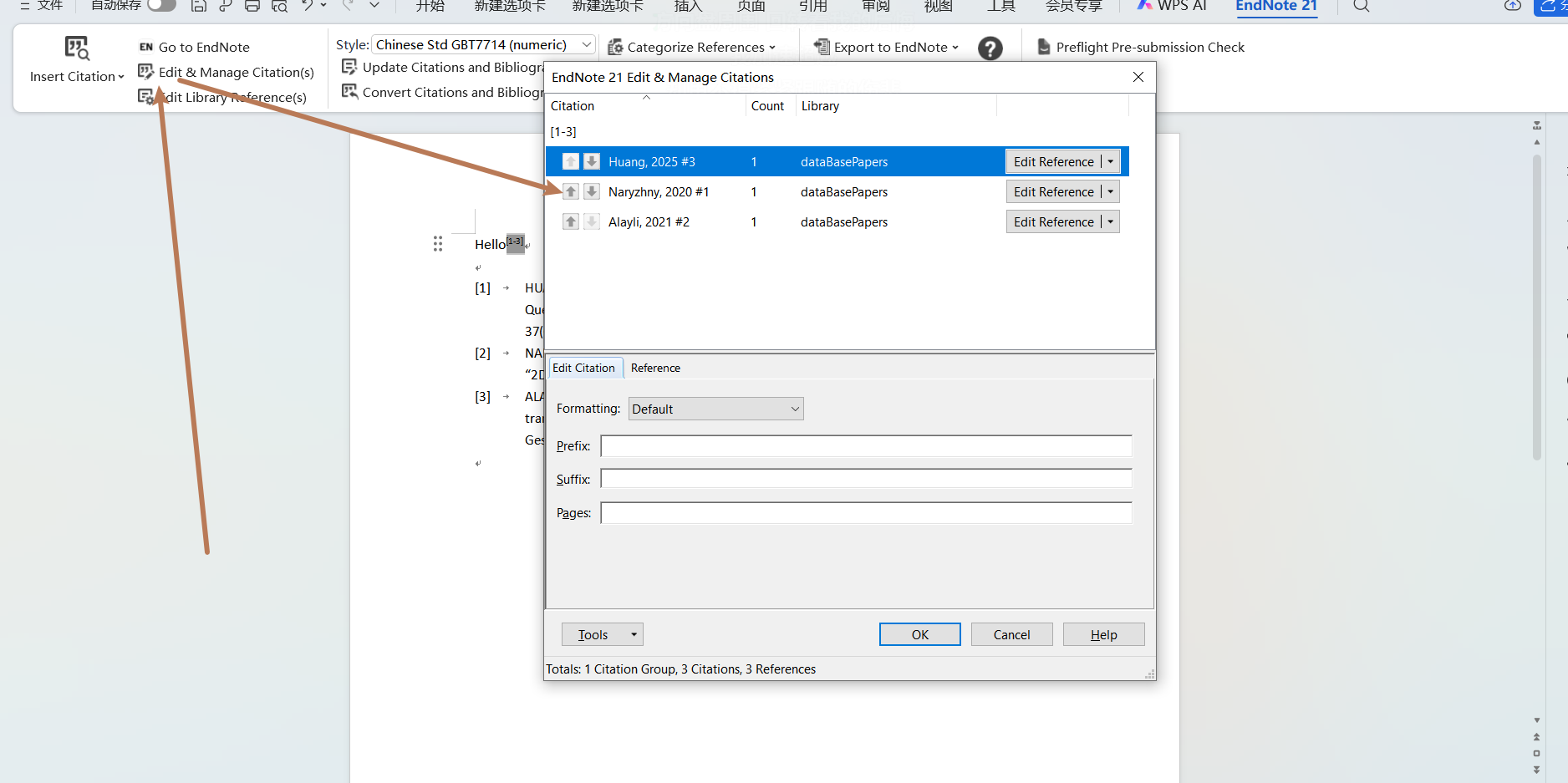This screenshot has height=783, width=1568.
Task: Expand the Export to EndNote menu arrow
Action: [x=955, y=48]
